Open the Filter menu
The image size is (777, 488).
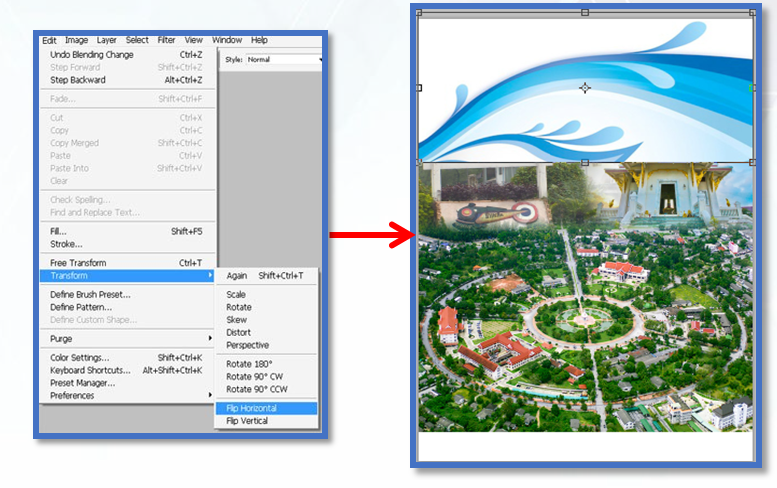[166, 40]
